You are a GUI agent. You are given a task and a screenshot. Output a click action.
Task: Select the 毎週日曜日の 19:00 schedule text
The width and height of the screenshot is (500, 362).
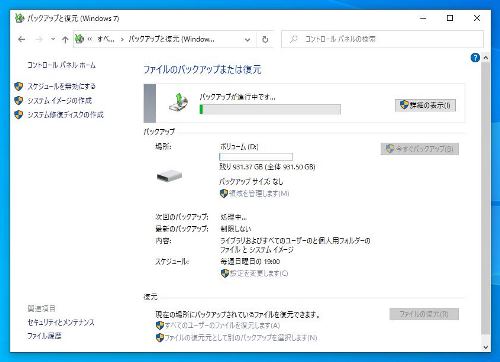coord(250,262)
